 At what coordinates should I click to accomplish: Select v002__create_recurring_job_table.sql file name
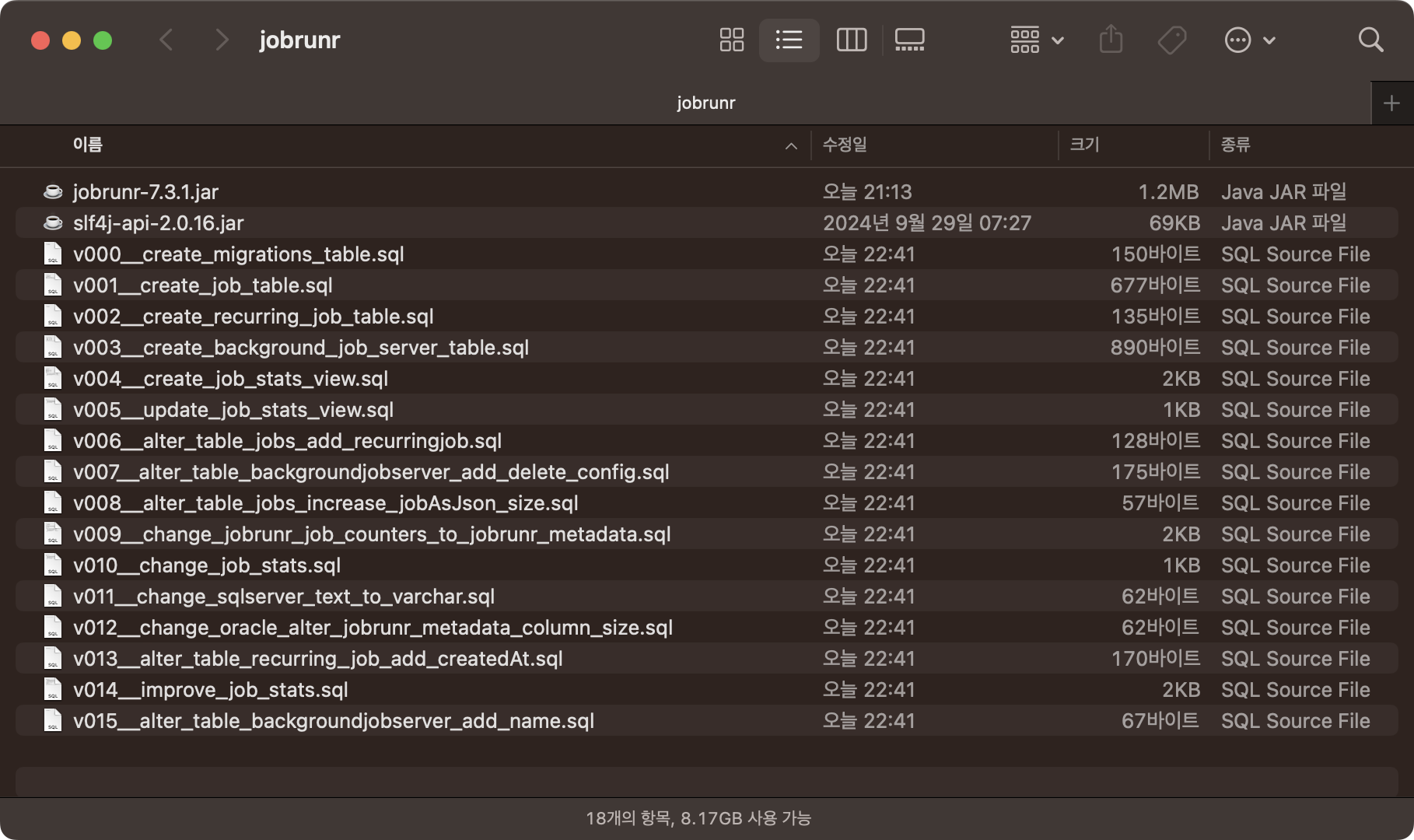click(x=253, y=316)
